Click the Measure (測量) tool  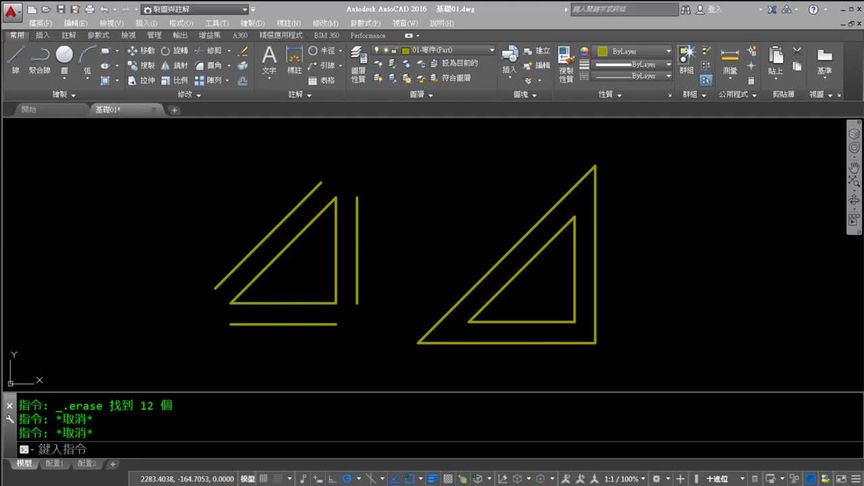pyautogui.click(x=730, y=60)
